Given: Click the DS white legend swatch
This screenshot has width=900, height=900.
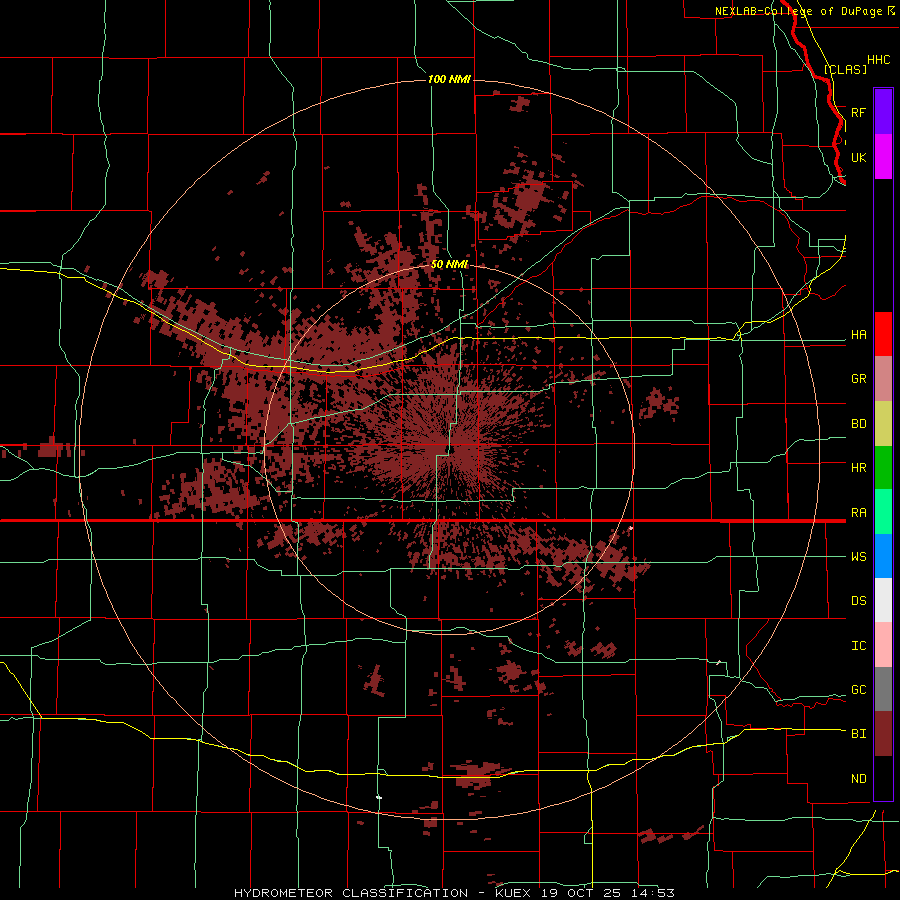Looking at the screenshot, I should click(x=883, y=600).
